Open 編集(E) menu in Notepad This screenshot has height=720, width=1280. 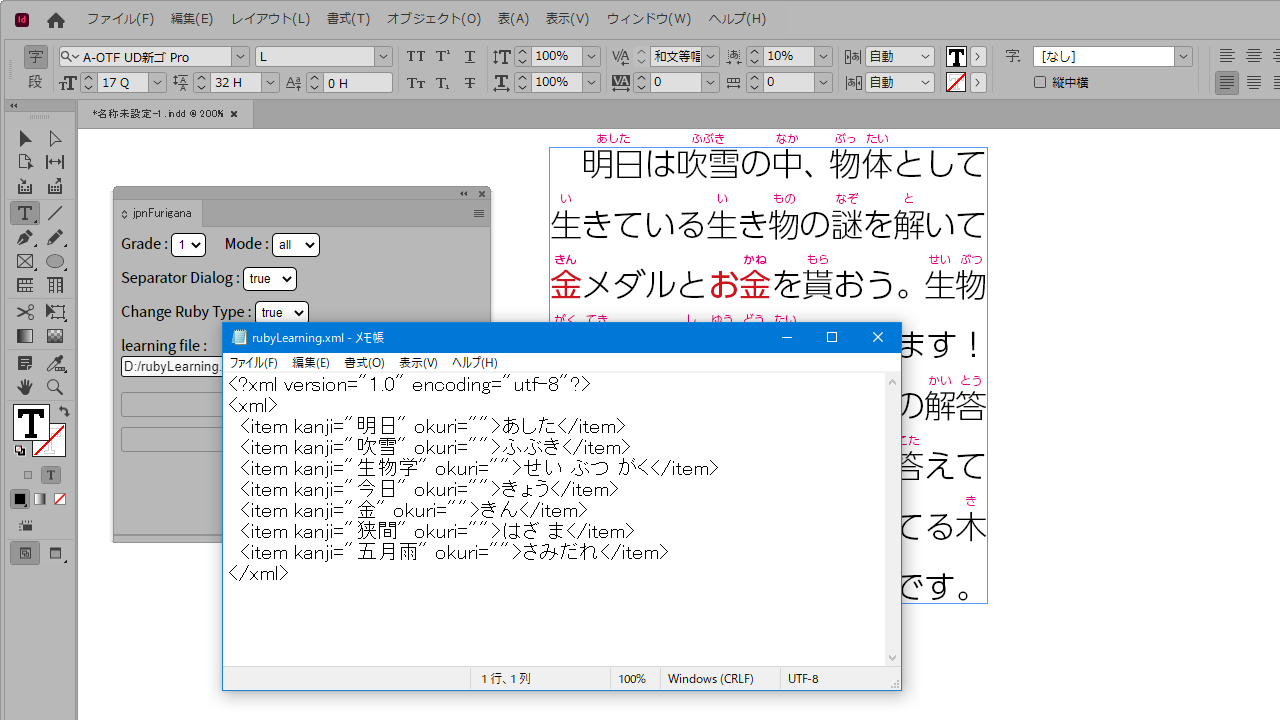pyautogui.click(x=311, y=363)
